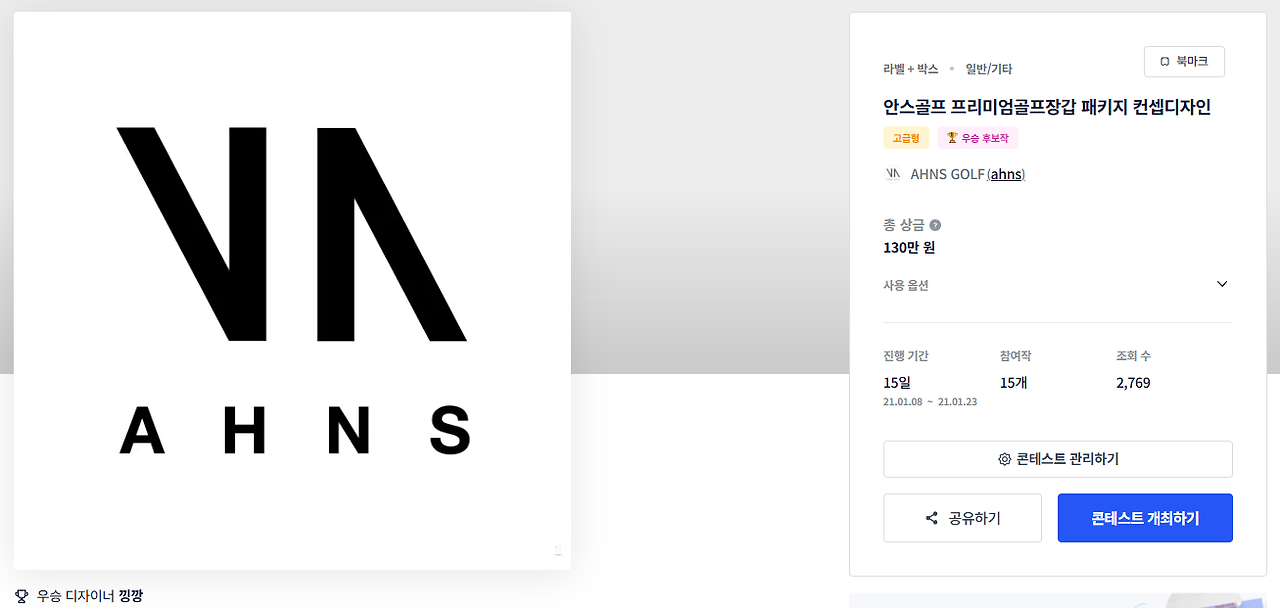1280x608 pixels.
Task: Open winning designer 낑깡 profile
Action: 131,596
